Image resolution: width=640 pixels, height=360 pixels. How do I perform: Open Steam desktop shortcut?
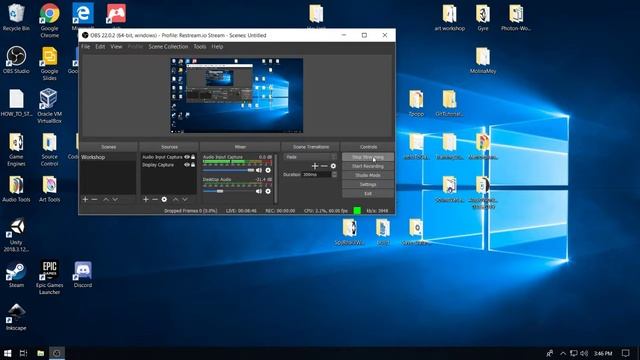point(16,274)
